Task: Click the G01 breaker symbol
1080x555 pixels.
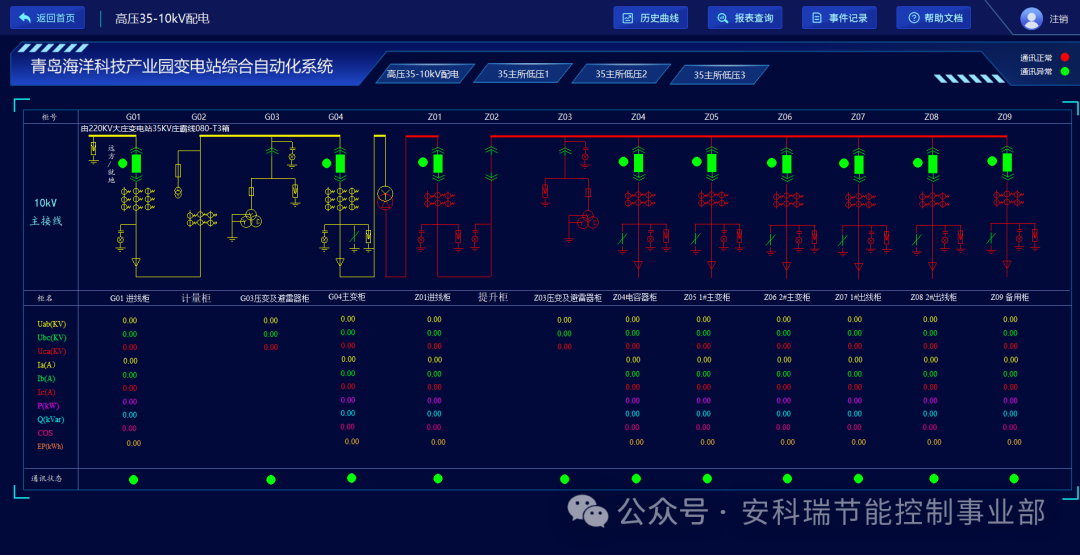Action: [136, 164]
